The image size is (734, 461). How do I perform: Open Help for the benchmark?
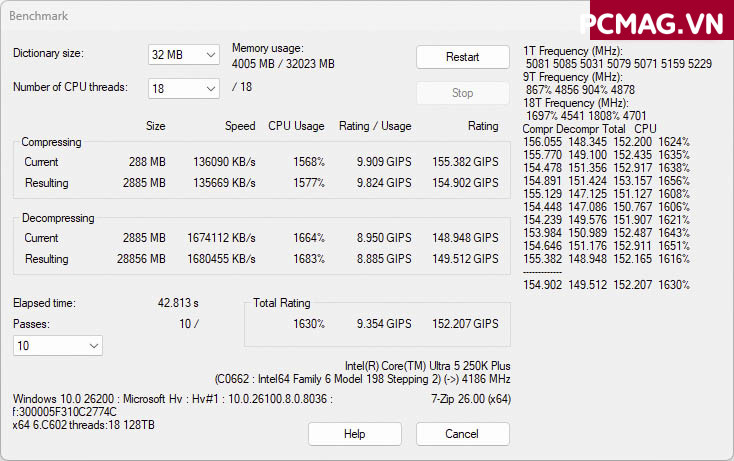pos(354,434)
